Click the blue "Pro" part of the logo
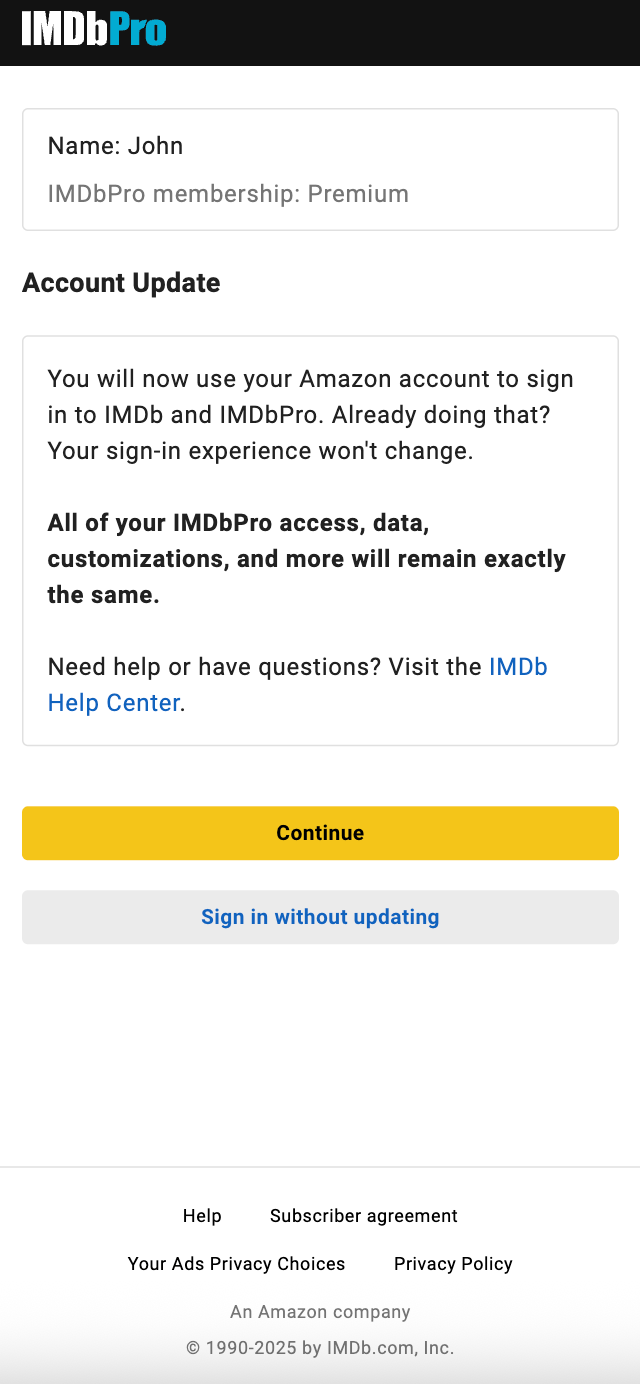The height and width of the screenshot is (1384, 640). pos(138,30)
